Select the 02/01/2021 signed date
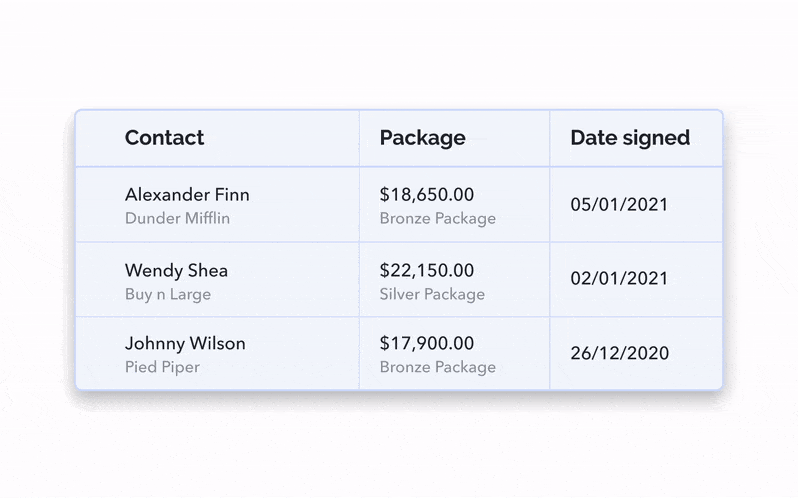798x498 pixels. (619, 280)
